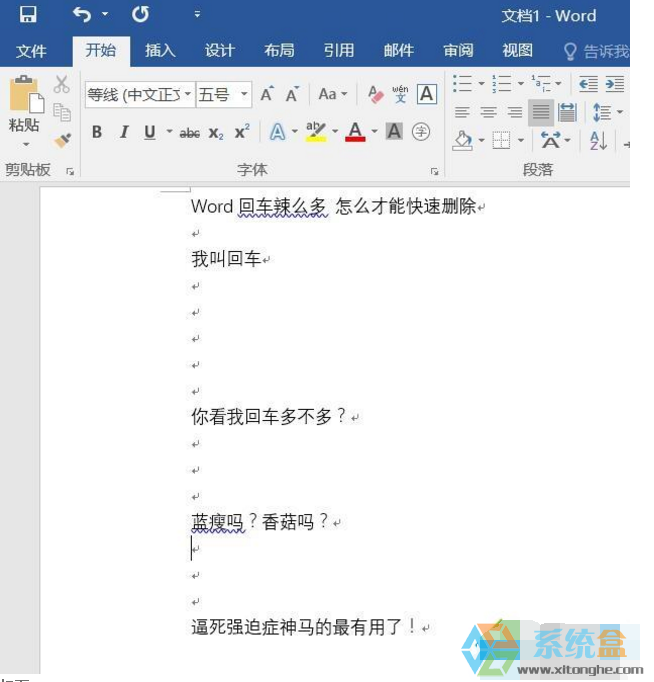
Task: Toggle Bold formatting
Action: 97,132
